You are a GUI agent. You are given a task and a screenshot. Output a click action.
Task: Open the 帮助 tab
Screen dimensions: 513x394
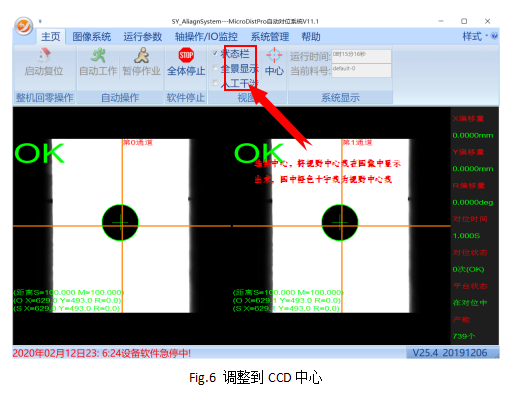(311, 37)
